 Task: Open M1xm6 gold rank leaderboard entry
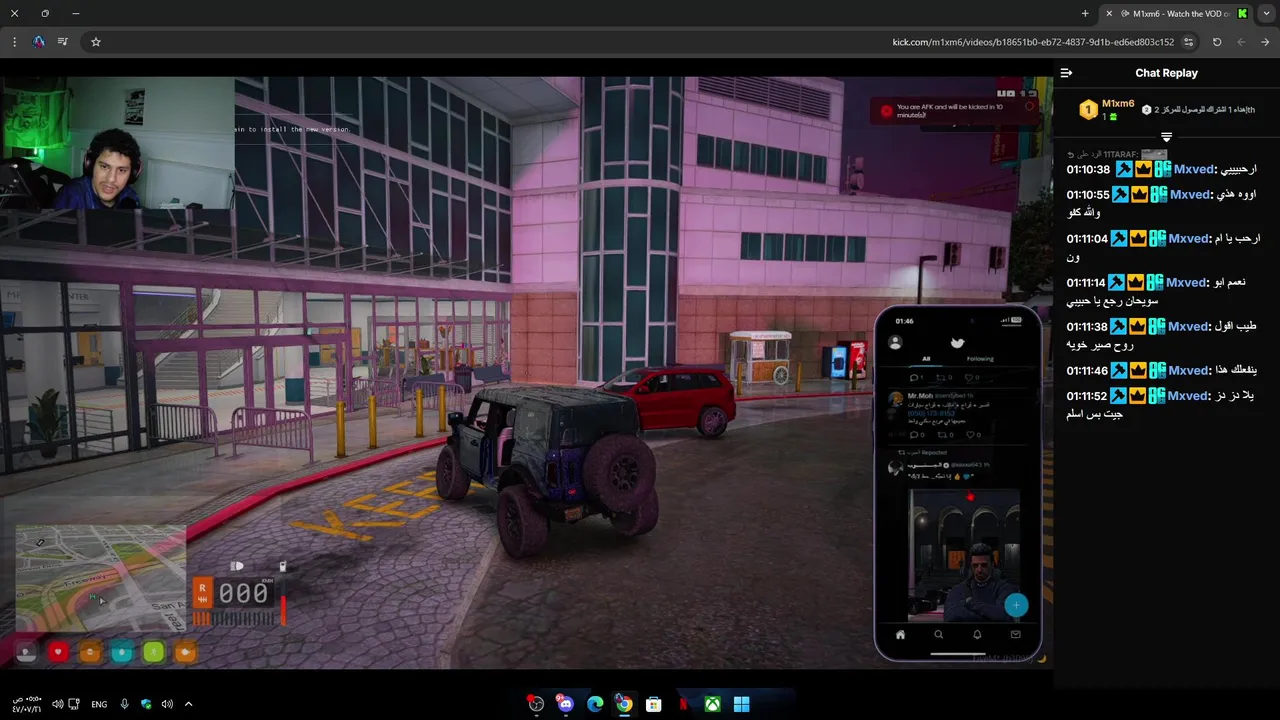(x=1107, y=109)
